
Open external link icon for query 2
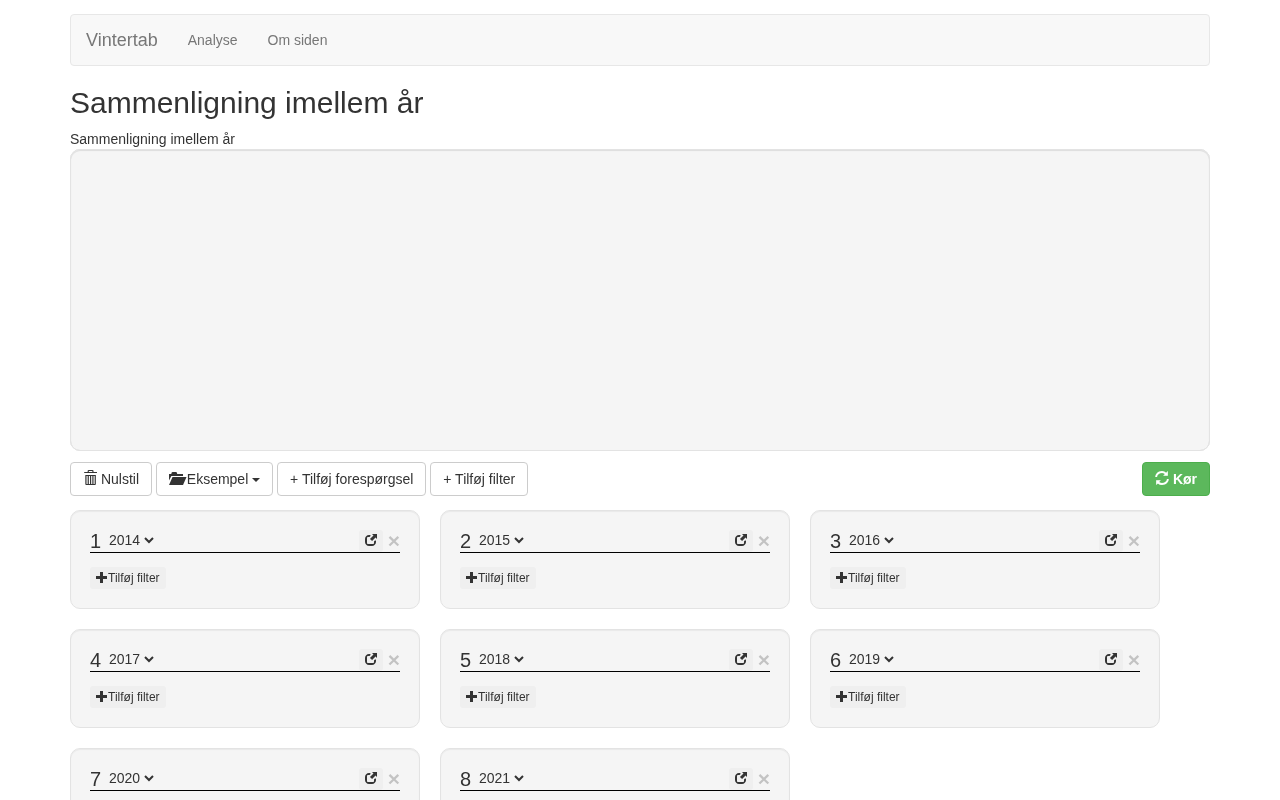pos(741,540)
